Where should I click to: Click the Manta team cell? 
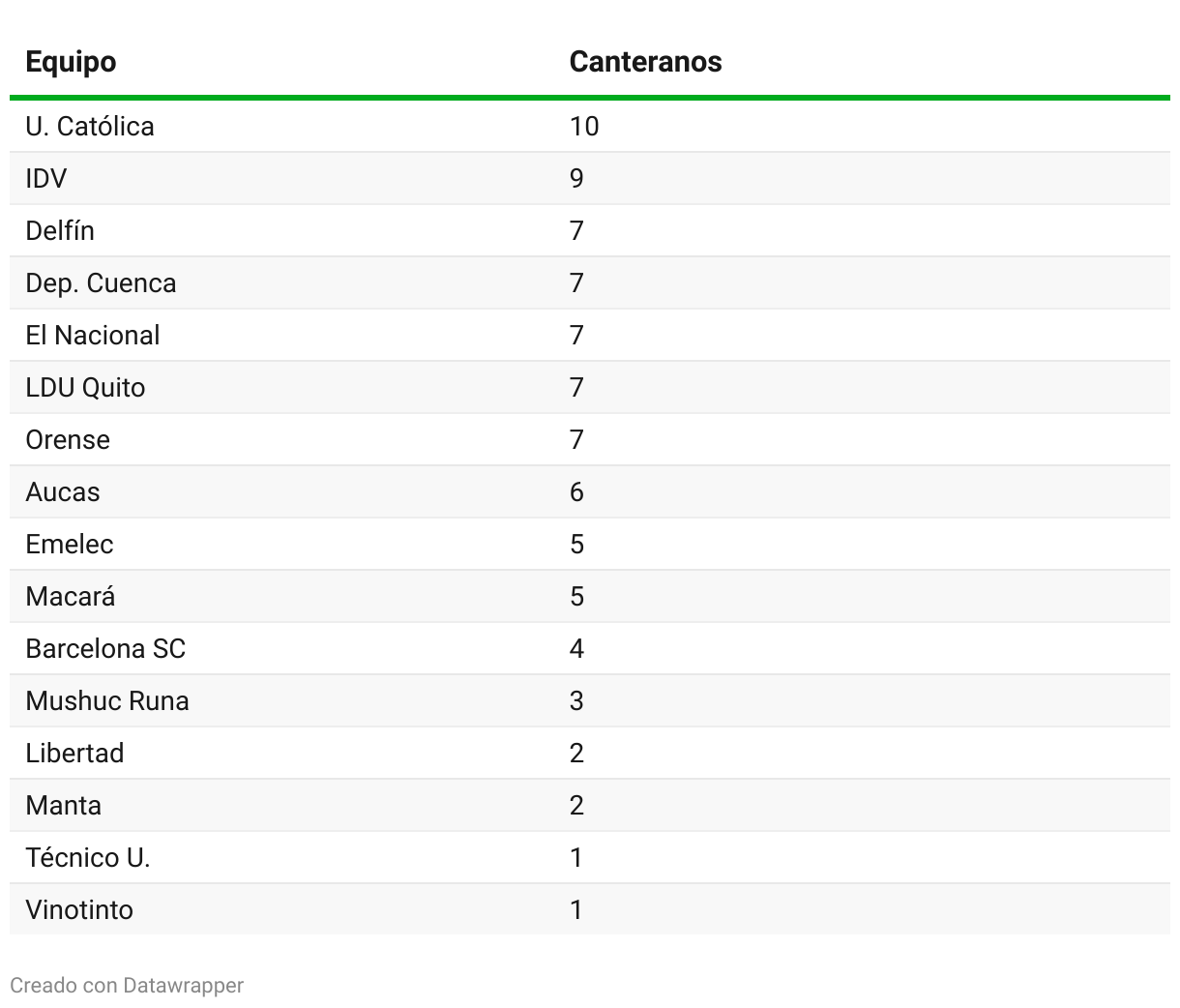tap(64, 806)
